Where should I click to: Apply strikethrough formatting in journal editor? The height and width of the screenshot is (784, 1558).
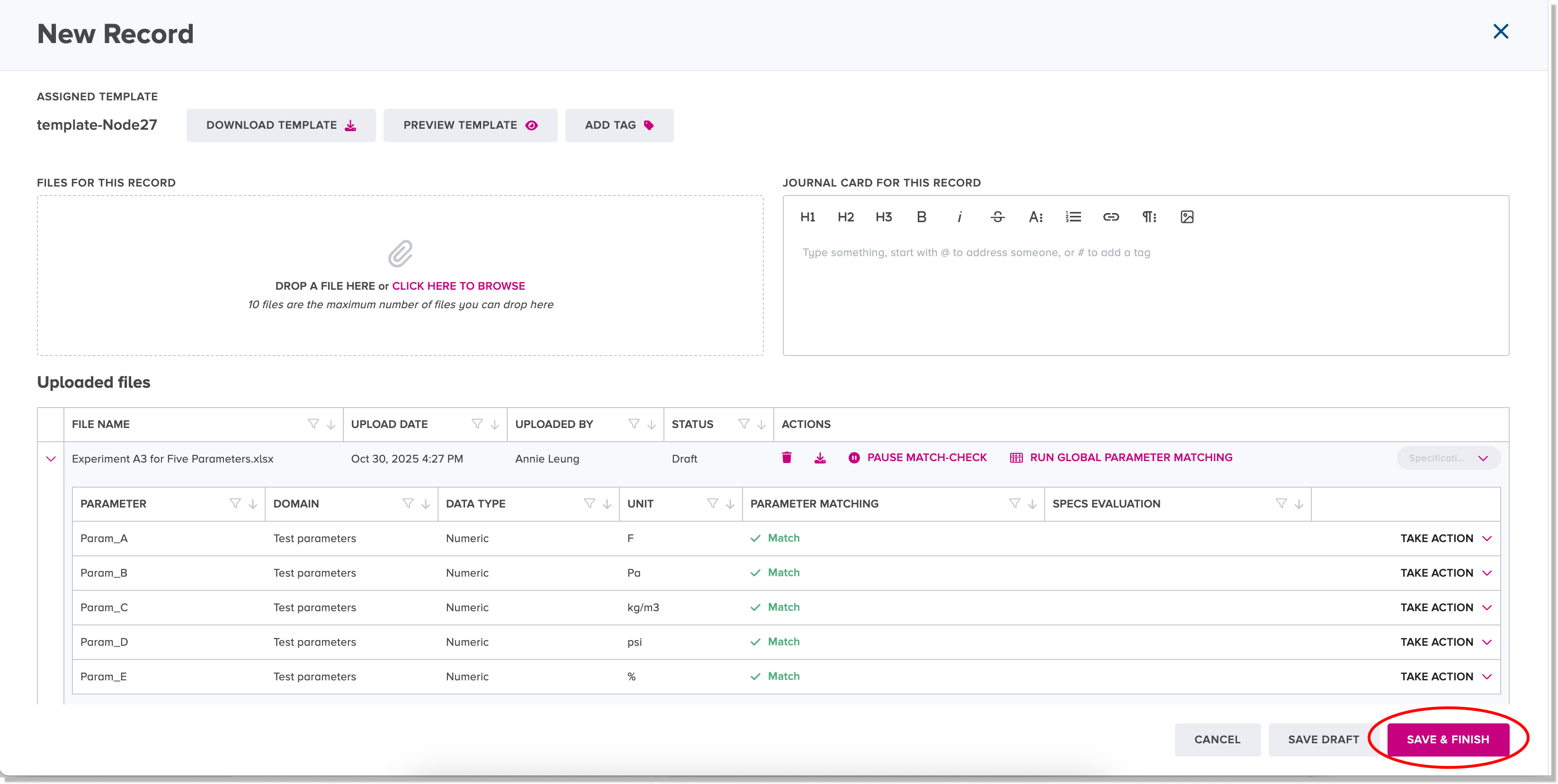tap(997, 216)
